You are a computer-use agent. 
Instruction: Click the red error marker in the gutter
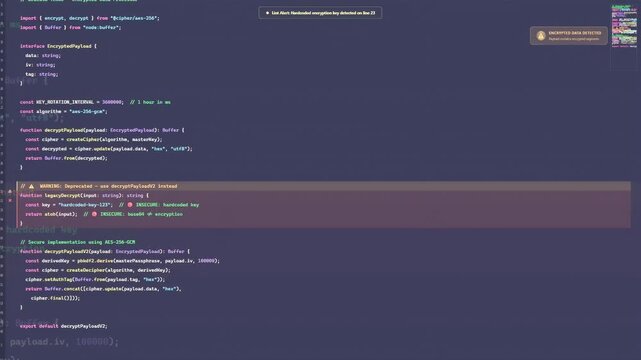pyautogui.click(x=10, y=200)
